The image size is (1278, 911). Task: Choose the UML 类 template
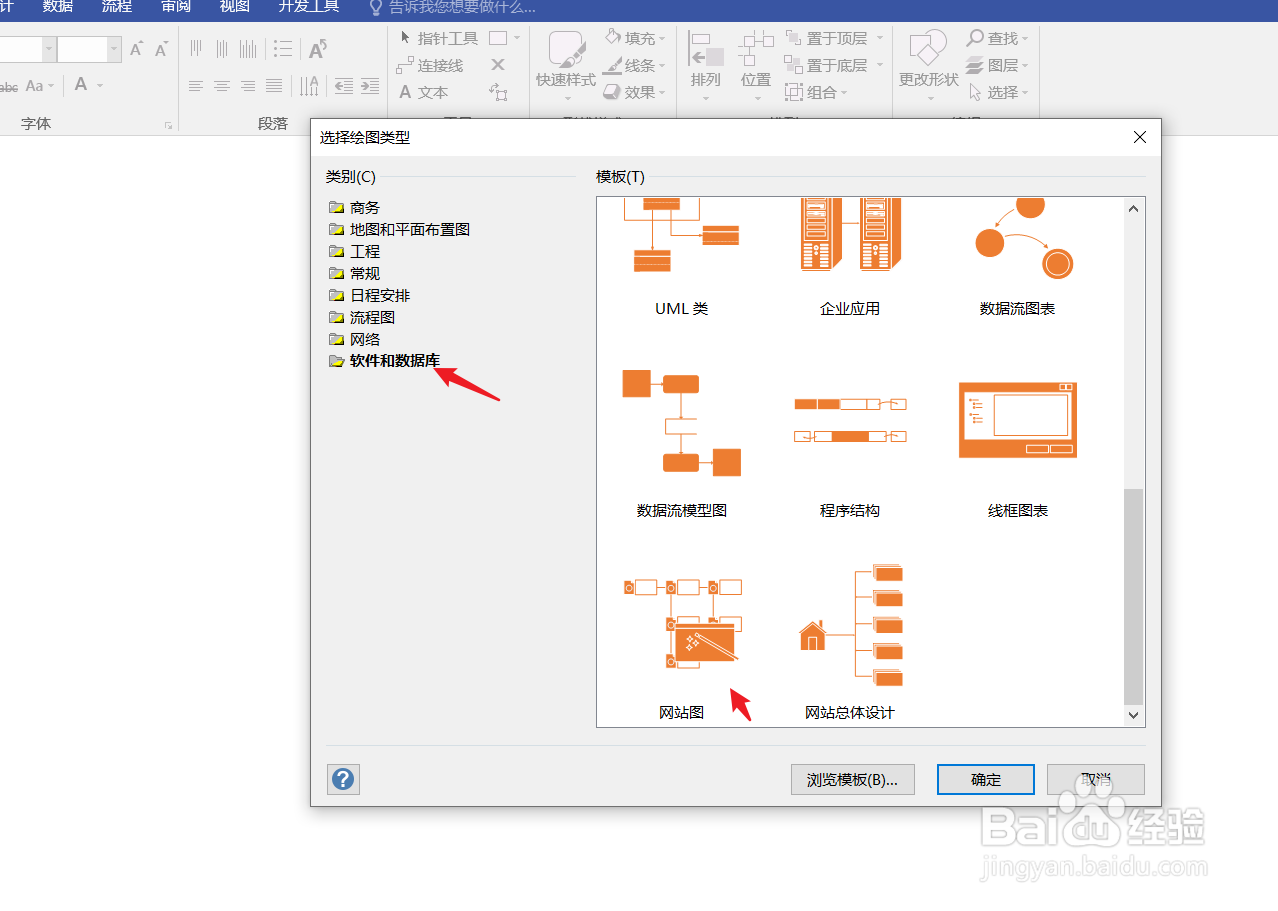pos(682,258)
